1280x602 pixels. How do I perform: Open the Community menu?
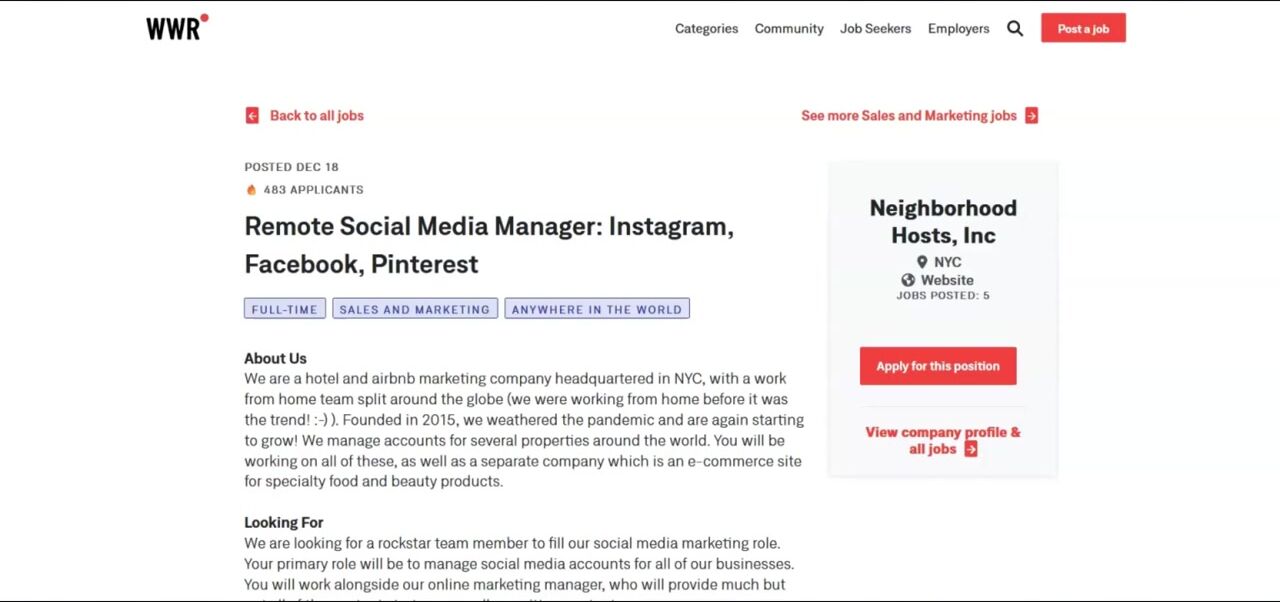pos(789,29)
